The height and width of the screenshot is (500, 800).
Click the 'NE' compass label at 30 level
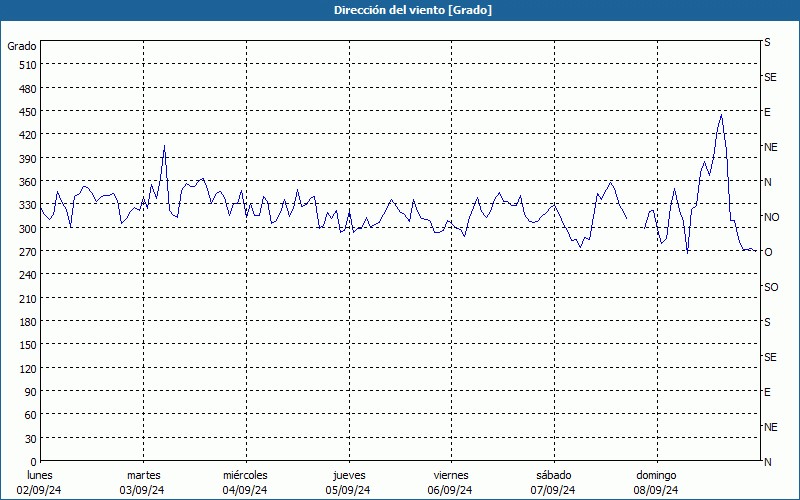(771, 427)
